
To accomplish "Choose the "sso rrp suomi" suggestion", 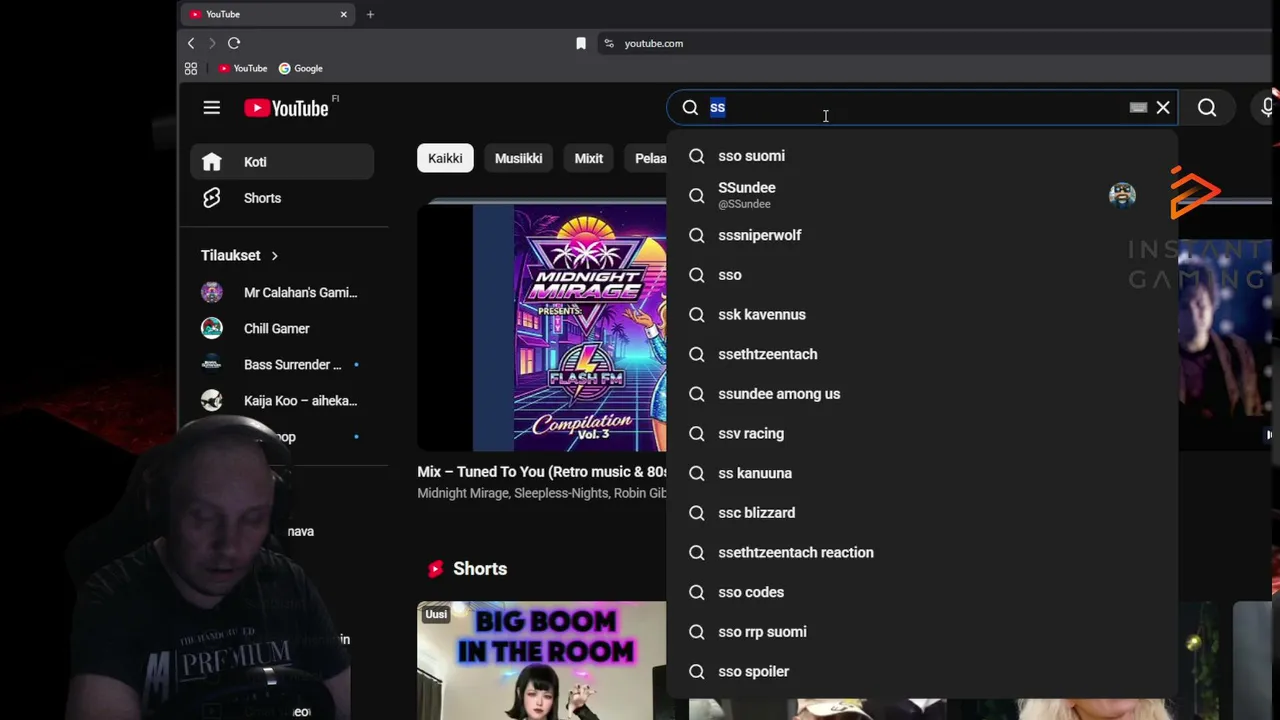I will click(922, 632).
